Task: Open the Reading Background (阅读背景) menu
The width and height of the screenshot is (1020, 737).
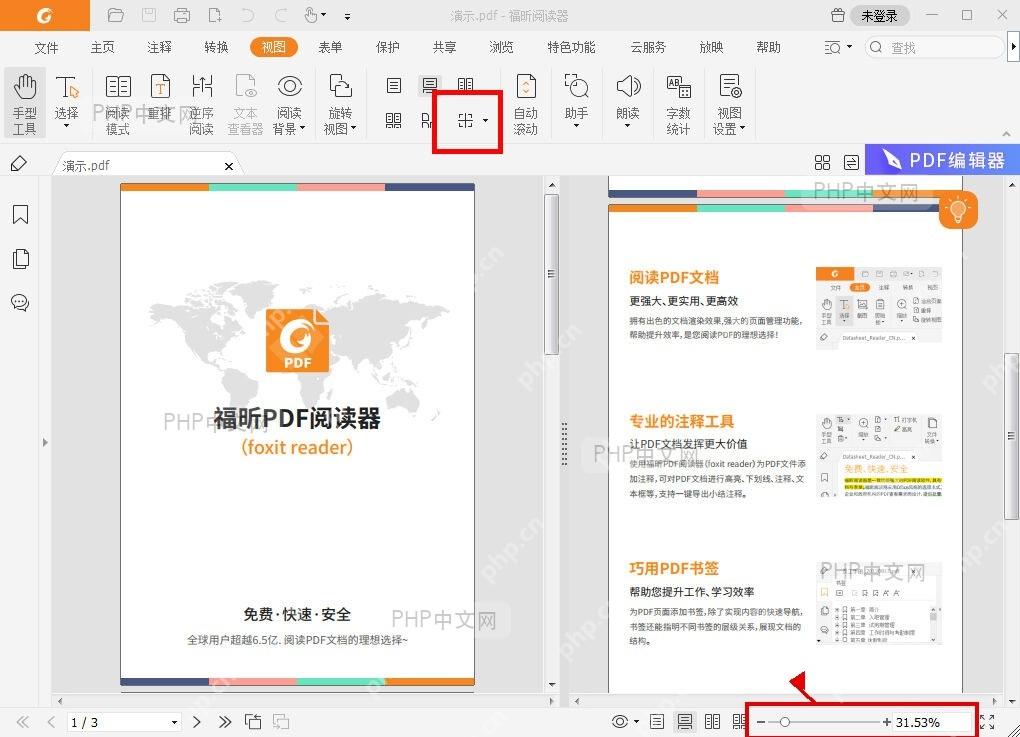Action: click(289, 103)
